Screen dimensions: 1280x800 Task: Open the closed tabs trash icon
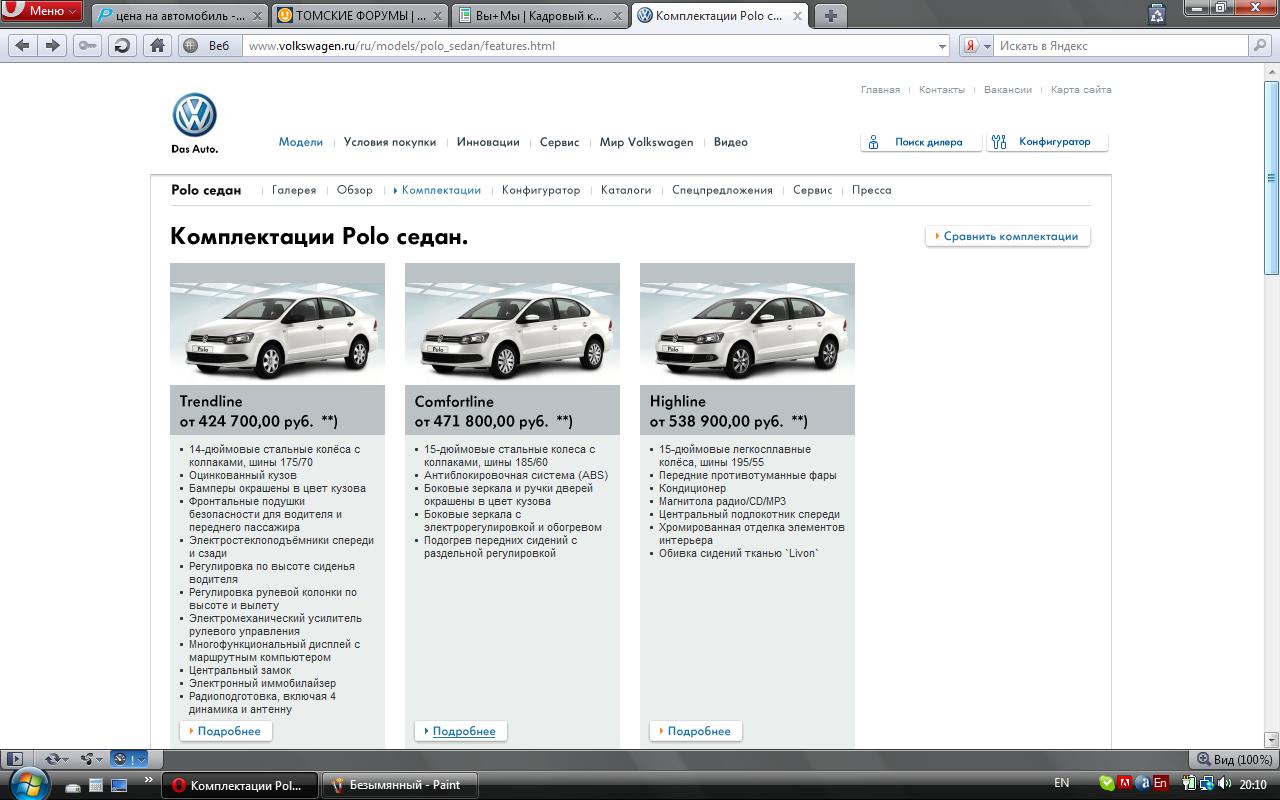coord(1157,14)
